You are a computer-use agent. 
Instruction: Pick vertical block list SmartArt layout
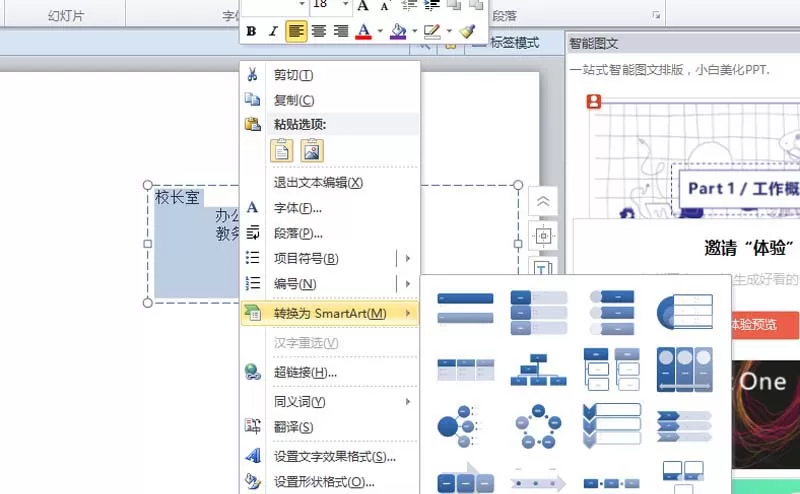tap(538, 312)
